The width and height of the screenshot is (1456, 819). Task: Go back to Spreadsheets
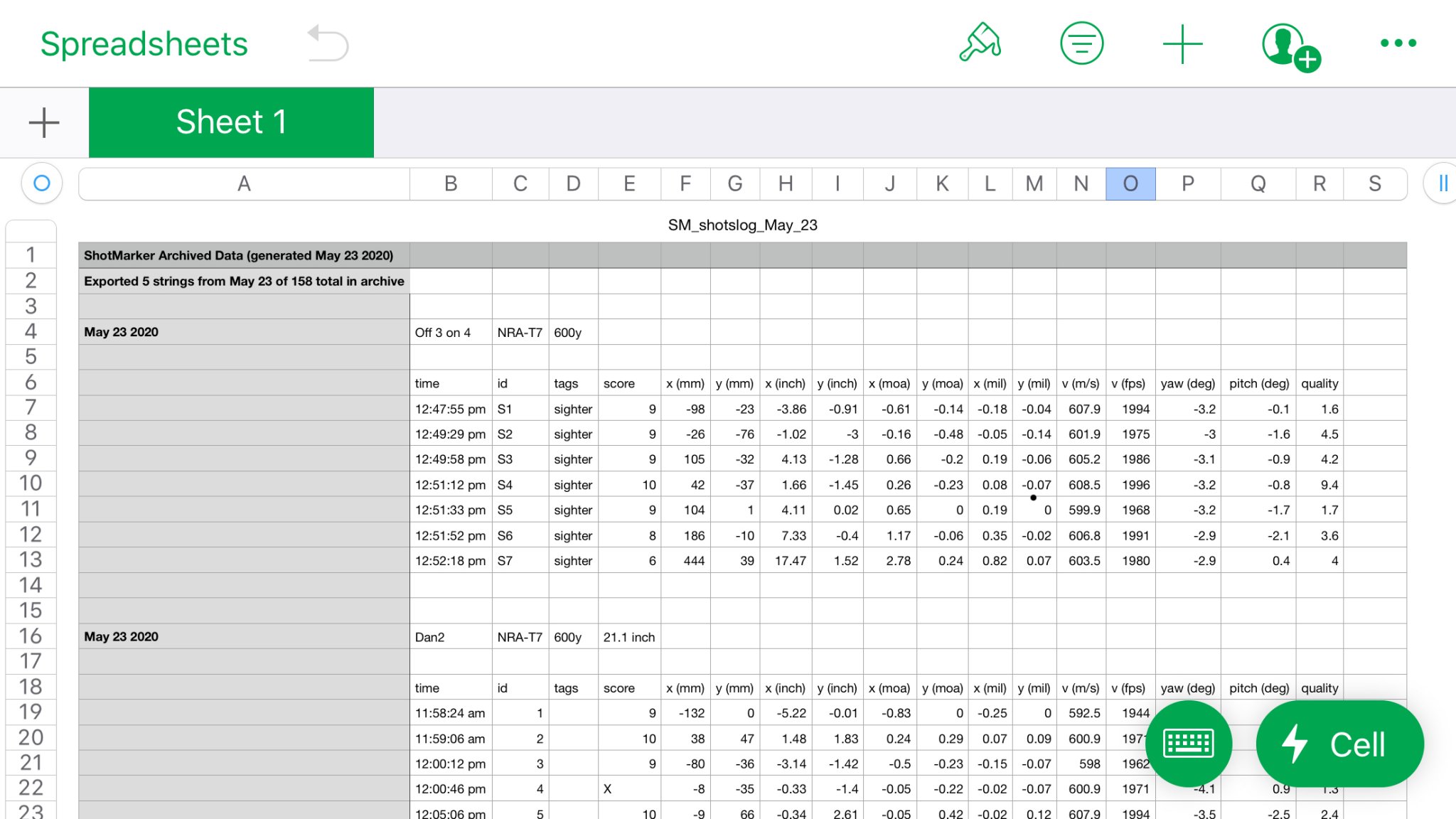click(x=144, y=44)
